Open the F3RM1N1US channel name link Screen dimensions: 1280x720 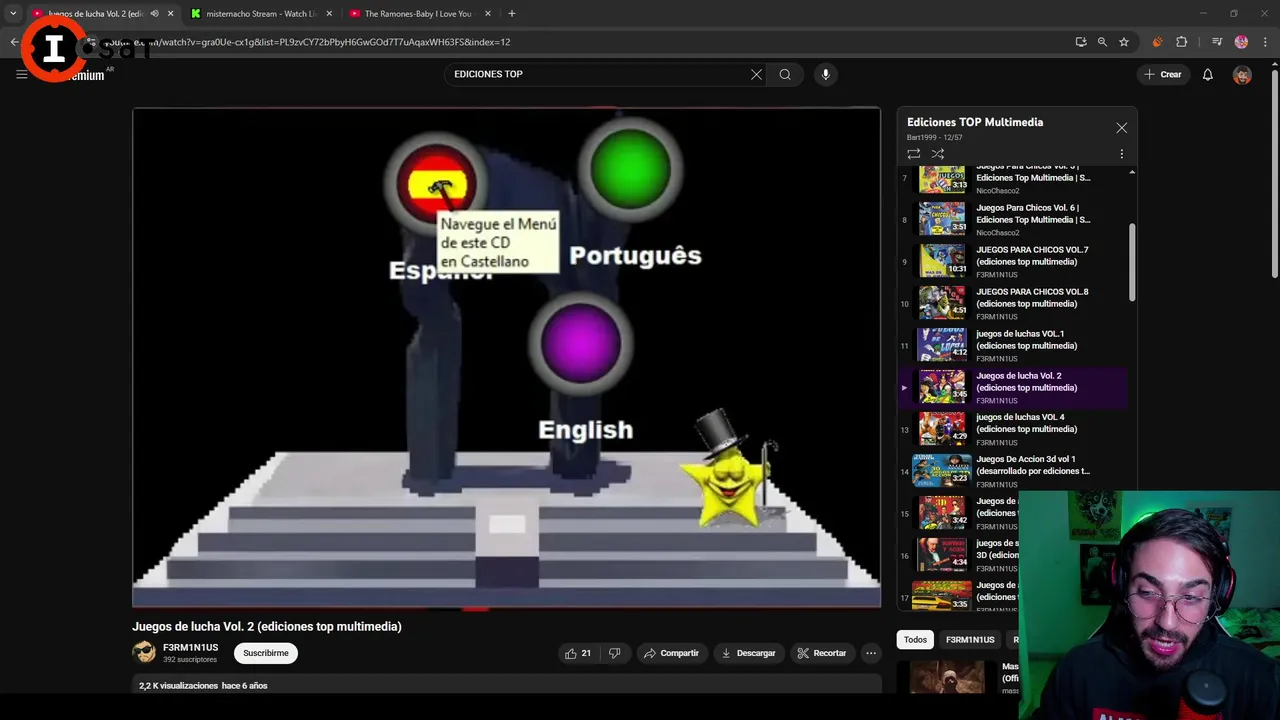click(x=190, y=648)
